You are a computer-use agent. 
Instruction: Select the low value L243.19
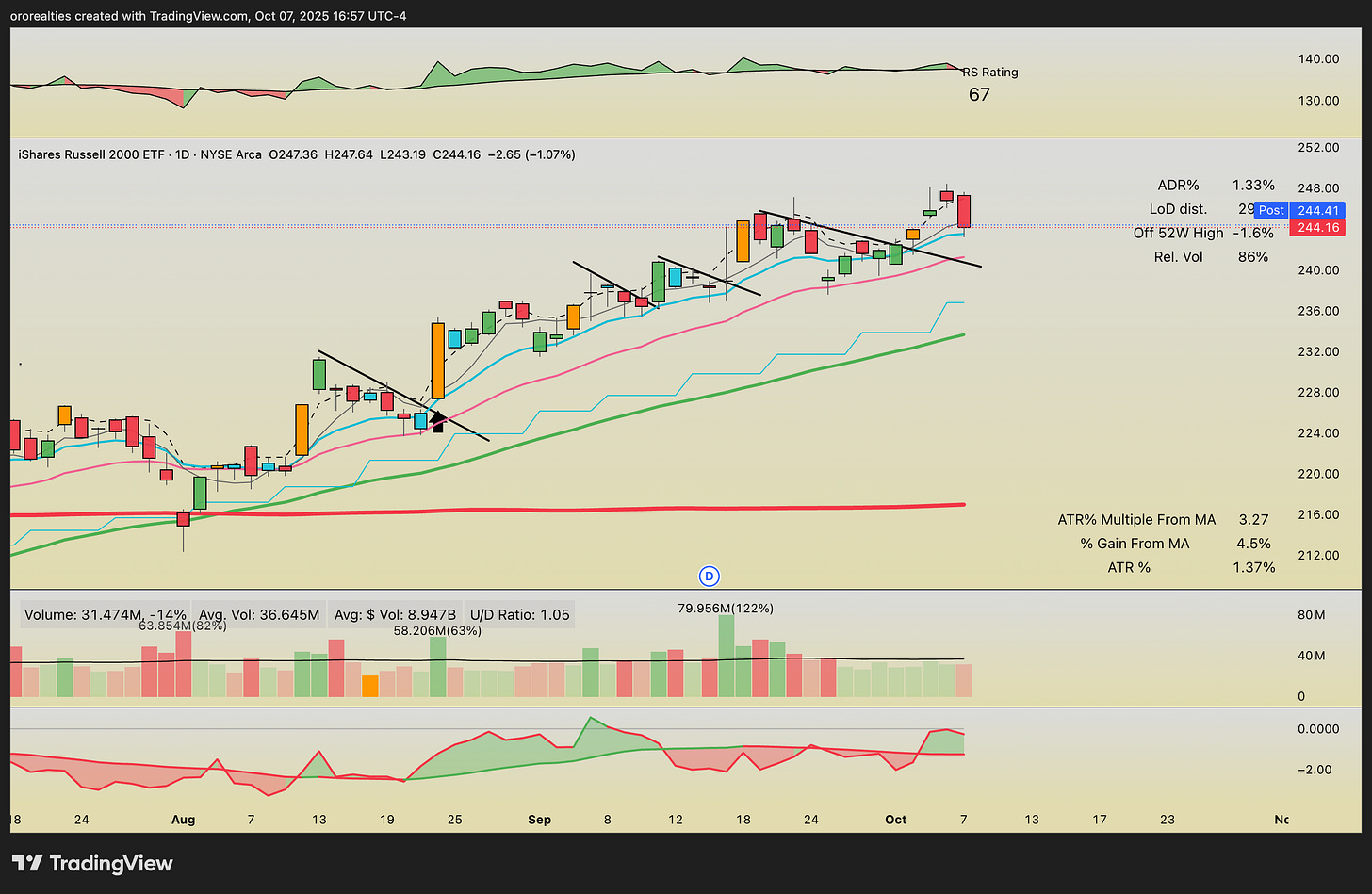click(x=402, y=154)
